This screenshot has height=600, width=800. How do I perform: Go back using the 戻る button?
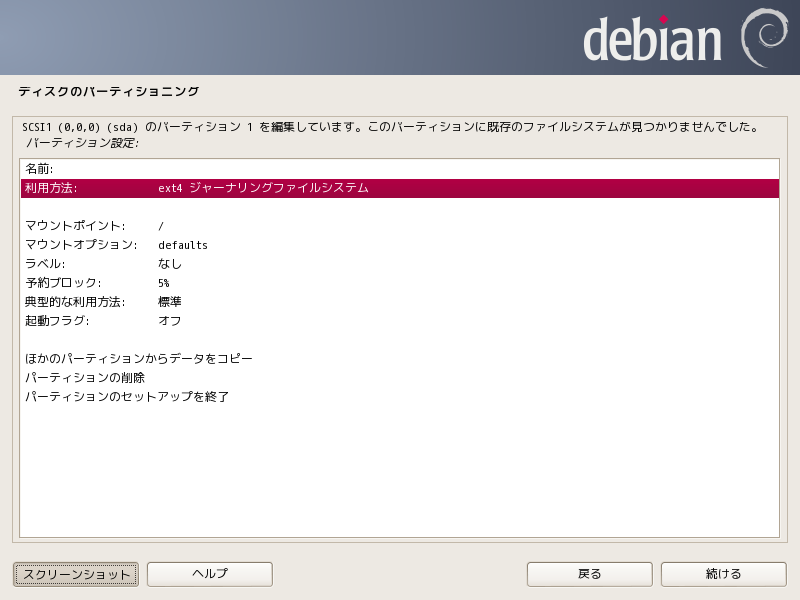(x=590, y=574)
